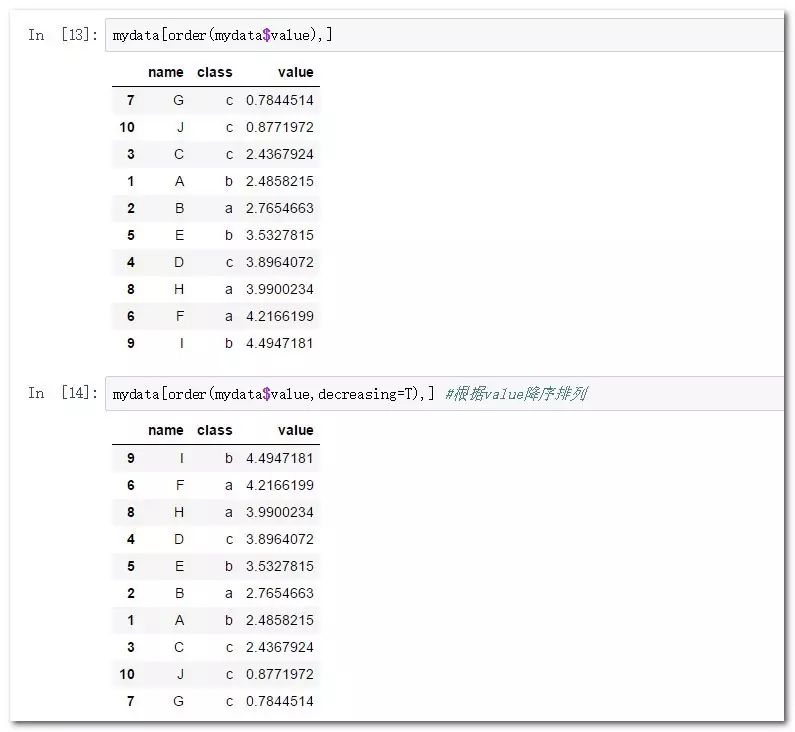Click 2.4858215 in the second table
The image size is (795, 732).
(280, 620)
